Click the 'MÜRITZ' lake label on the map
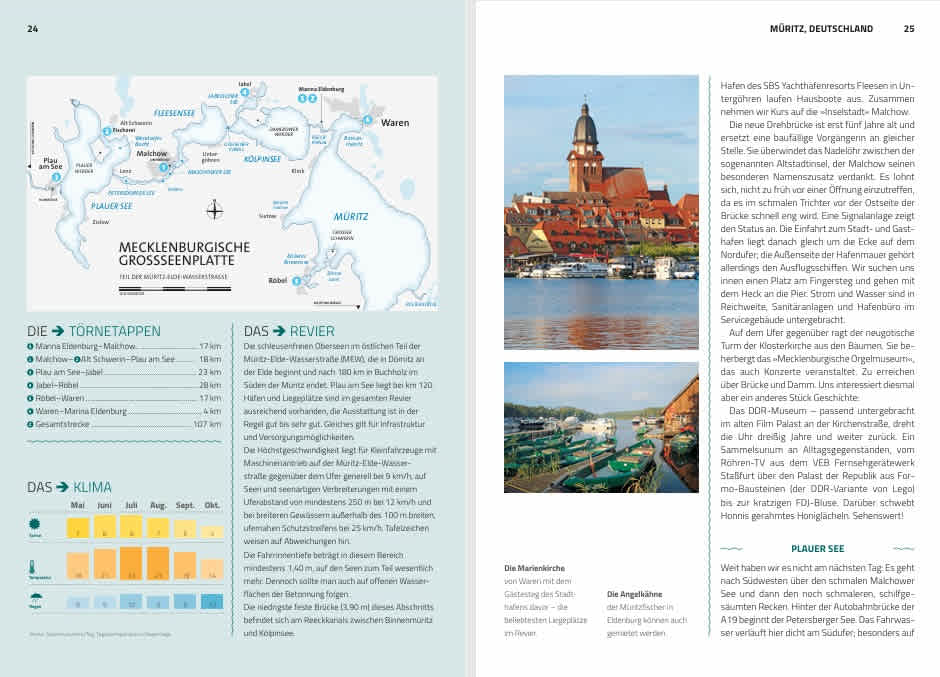940x677 pixels. 351,216
